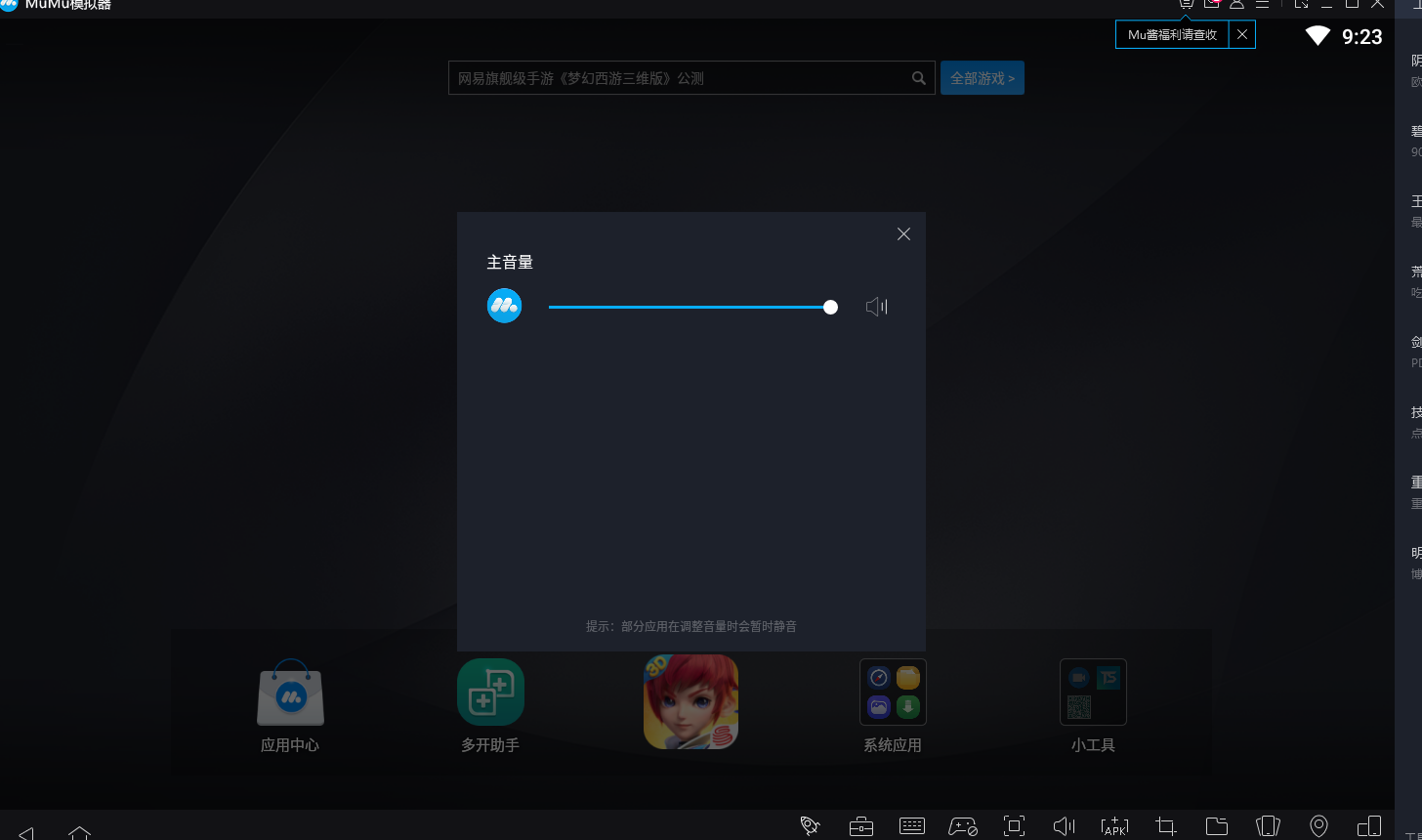Tap the Android home button

[x=80, y=833]
